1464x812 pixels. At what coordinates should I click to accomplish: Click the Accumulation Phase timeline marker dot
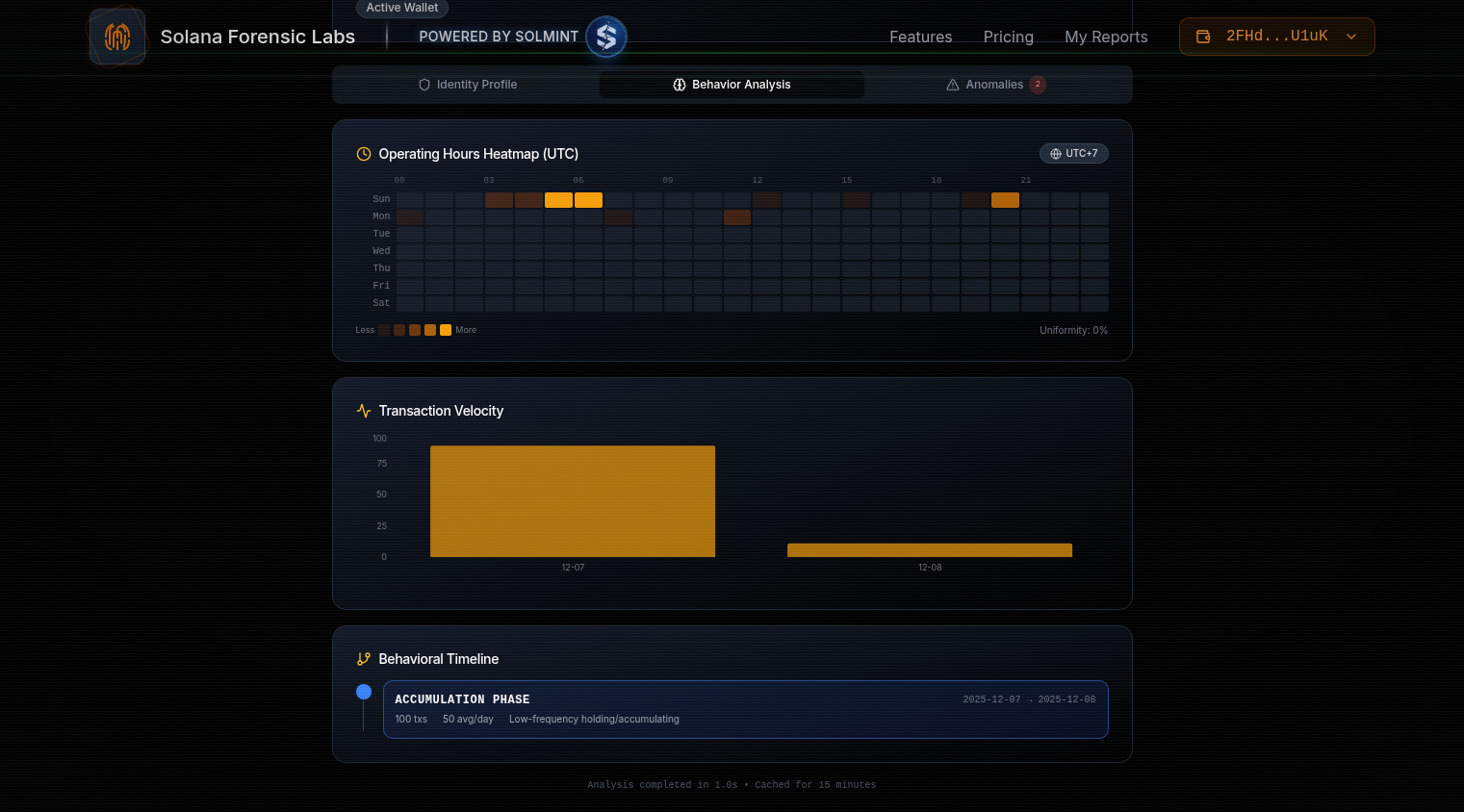(364, 691)
